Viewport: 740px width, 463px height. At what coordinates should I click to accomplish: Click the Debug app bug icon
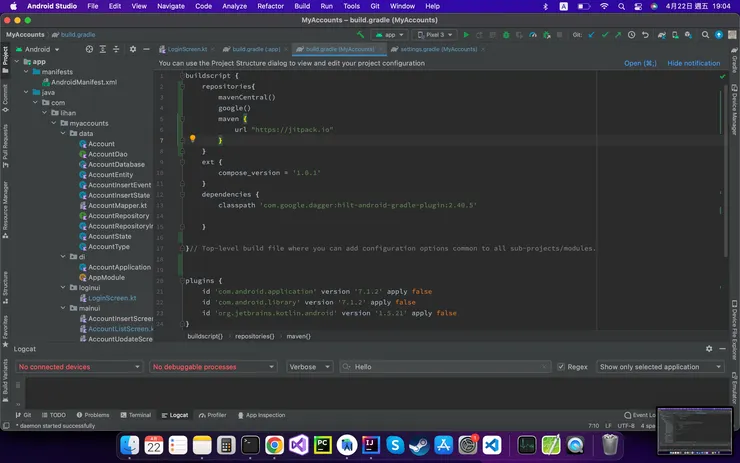click(x=507, y=34)
